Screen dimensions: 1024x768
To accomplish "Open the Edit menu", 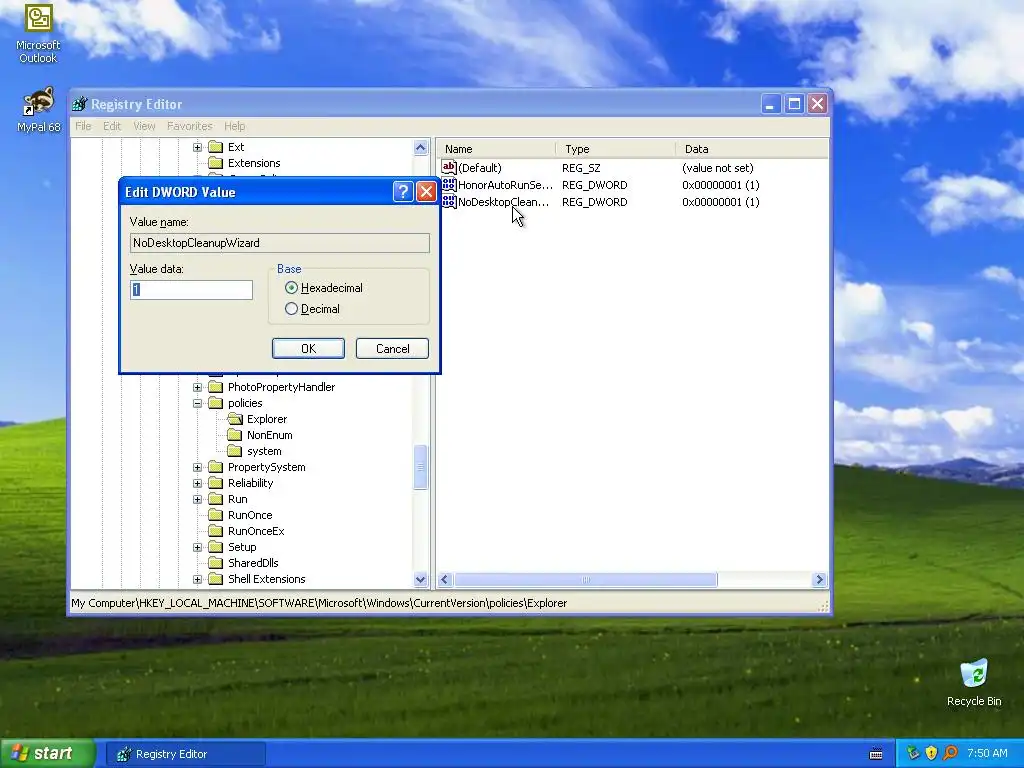I will pyautogui.click(x=112, y=126).
